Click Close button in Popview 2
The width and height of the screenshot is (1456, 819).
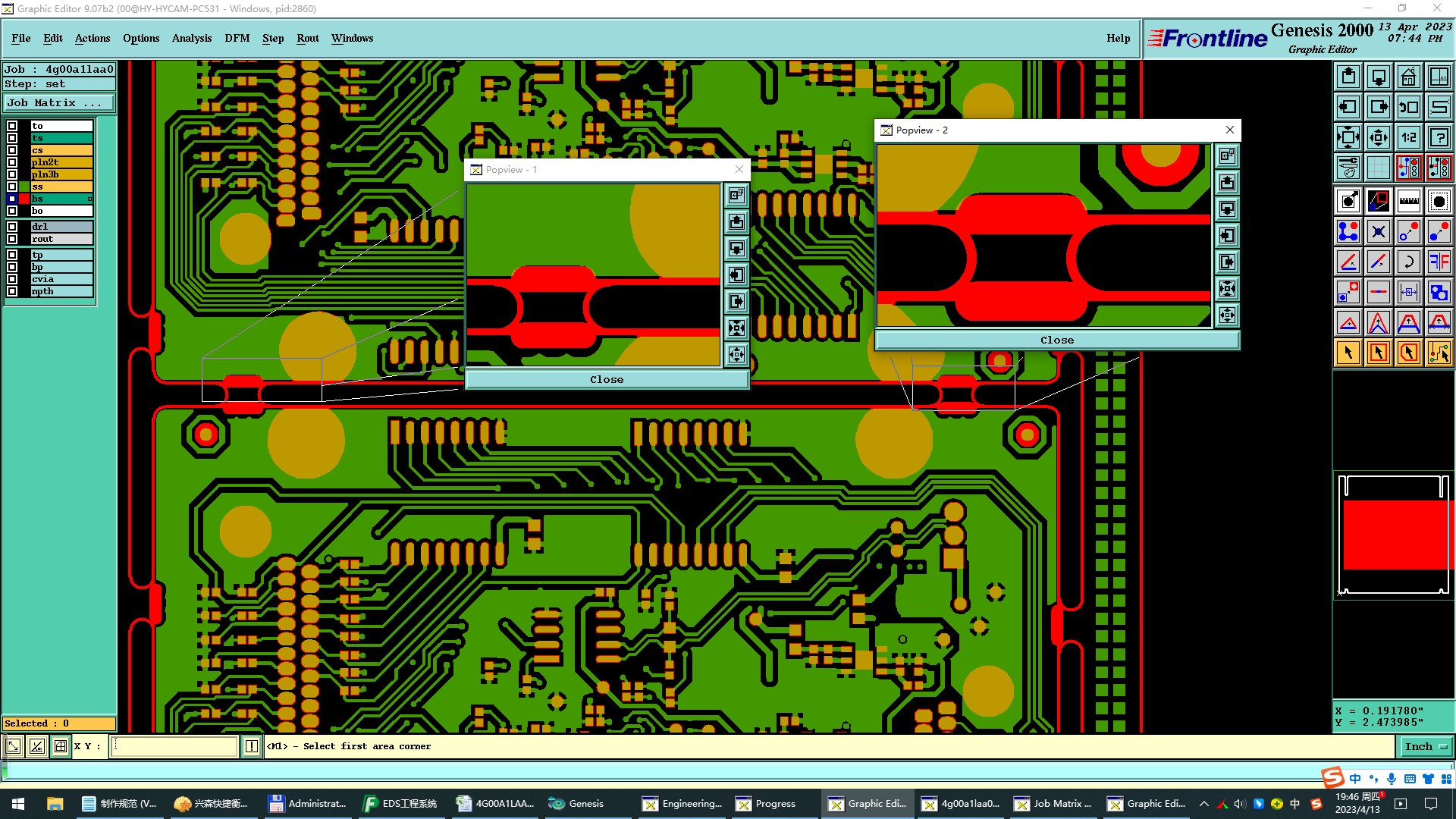click(x=1057, y=340)
